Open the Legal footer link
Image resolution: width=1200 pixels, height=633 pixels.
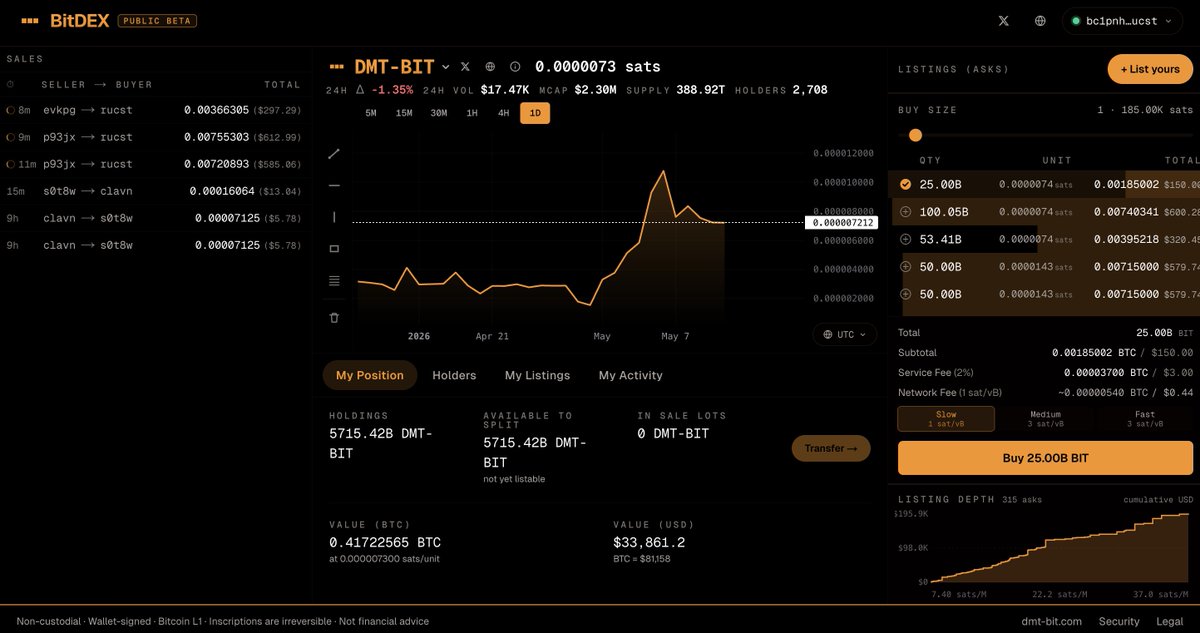tap(1170, 621)
